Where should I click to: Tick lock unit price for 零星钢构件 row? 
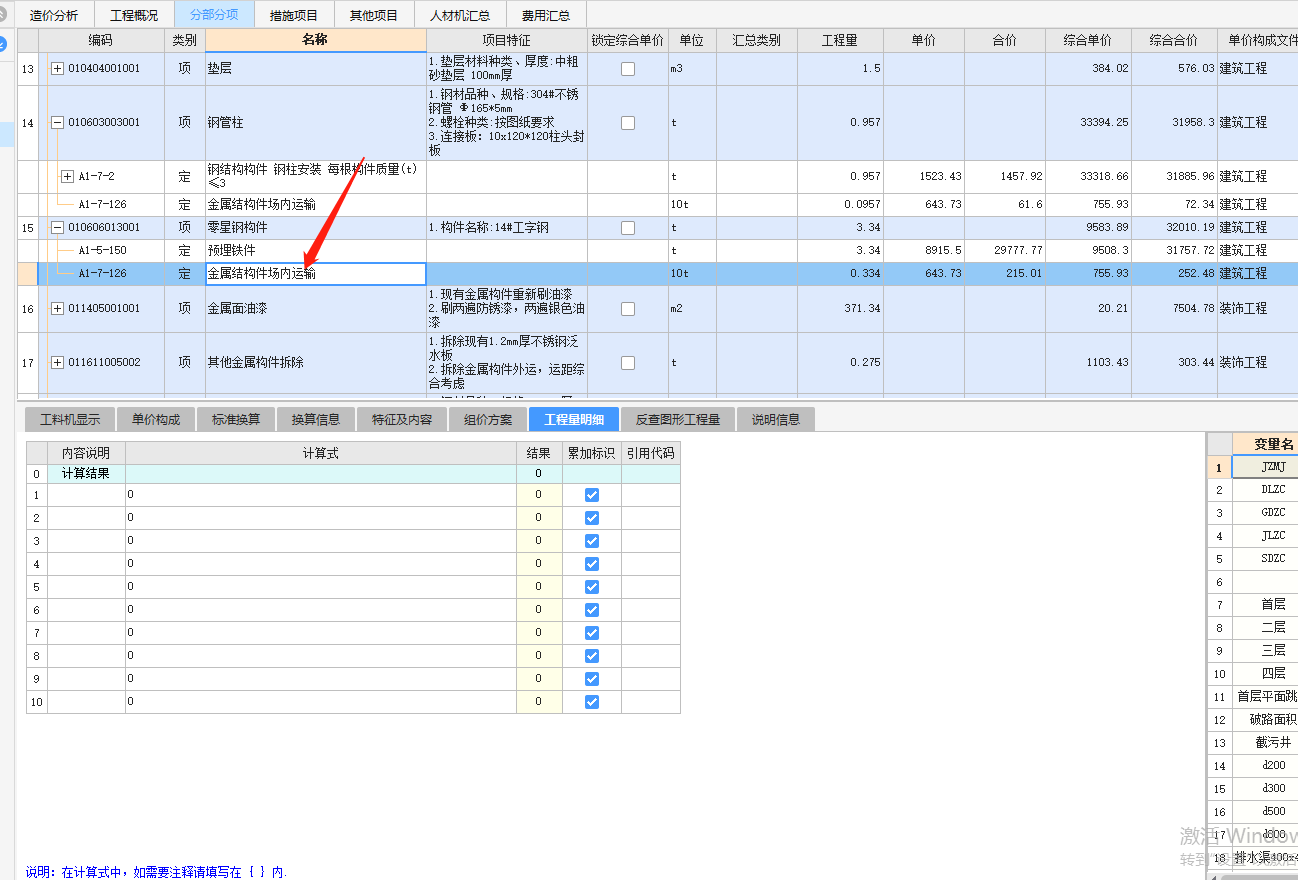point(628,228)
